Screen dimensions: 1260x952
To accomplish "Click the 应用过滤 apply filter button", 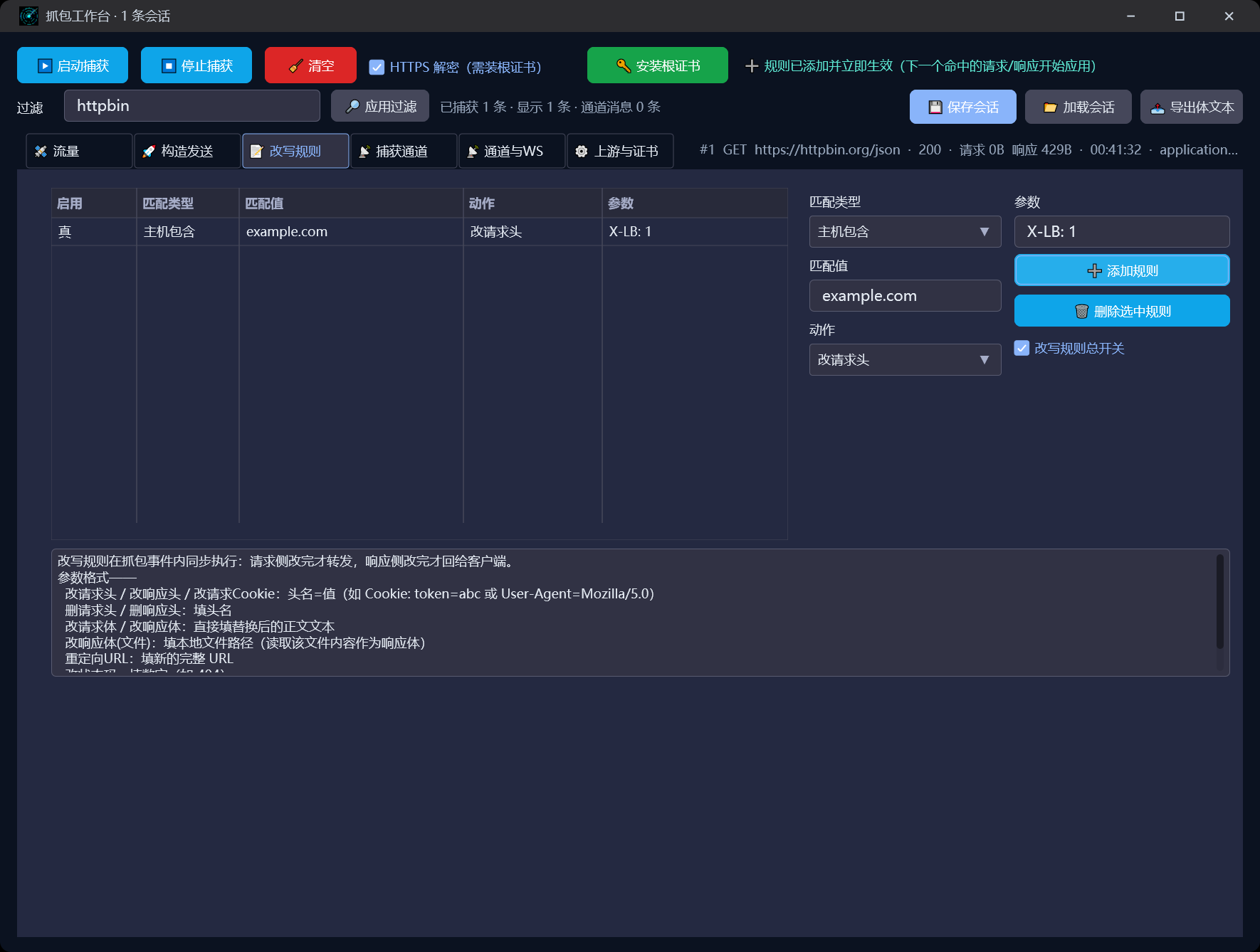I will [380, 106].
